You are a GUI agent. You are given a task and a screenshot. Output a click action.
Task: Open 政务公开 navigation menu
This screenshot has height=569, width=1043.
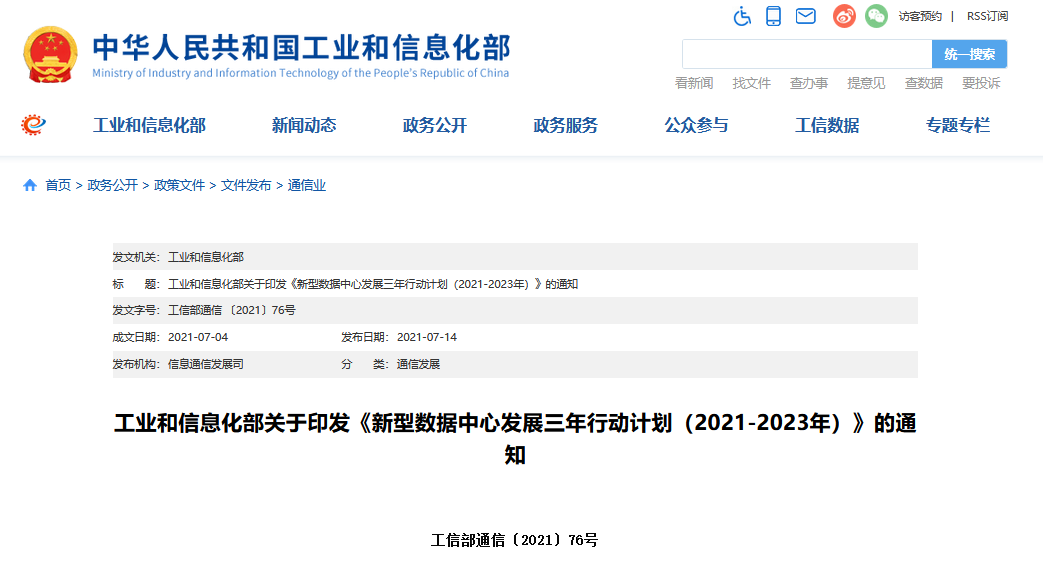point(435,125)
